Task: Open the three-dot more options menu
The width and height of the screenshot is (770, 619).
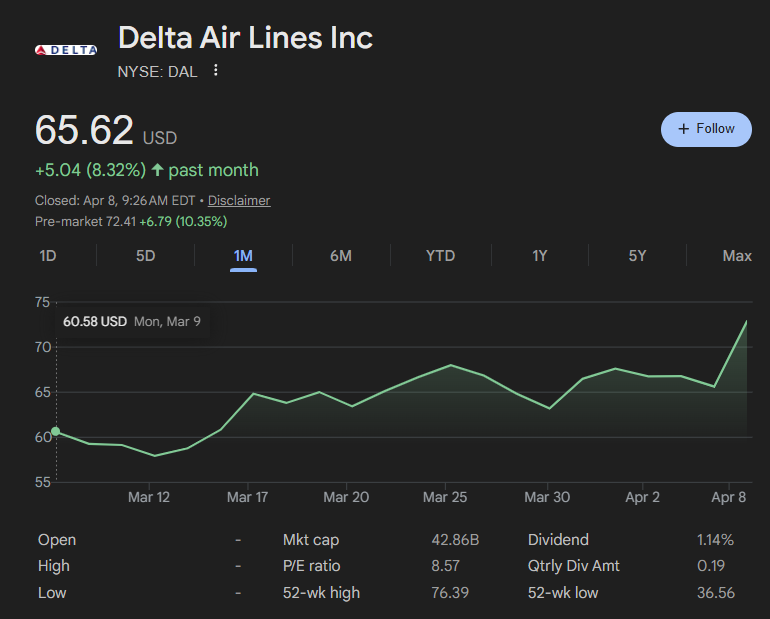Action: [x=216, y=71]
